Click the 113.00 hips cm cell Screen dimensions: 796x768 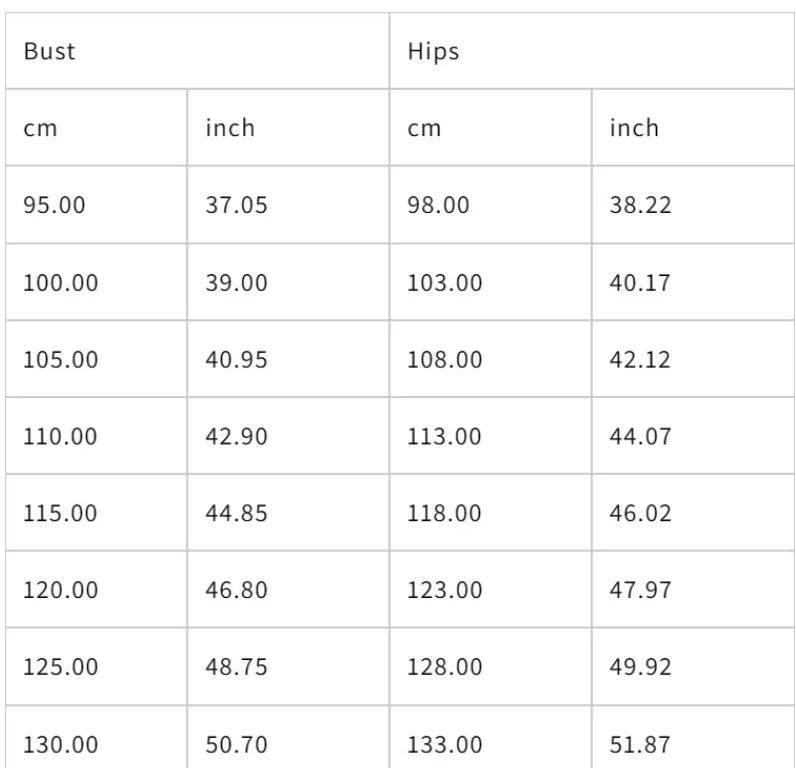click(444, 436)
